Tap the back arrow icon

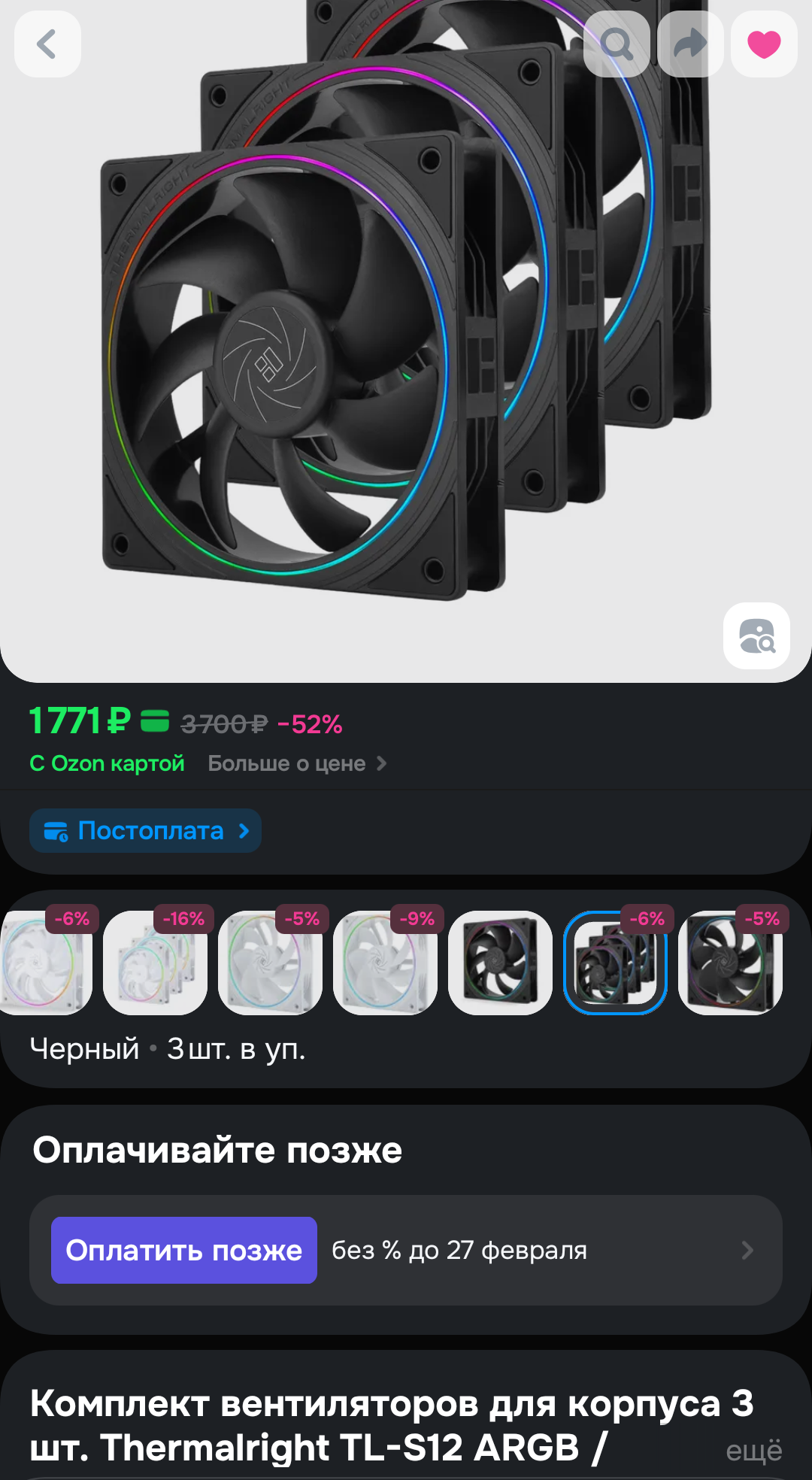pos(47,44)
